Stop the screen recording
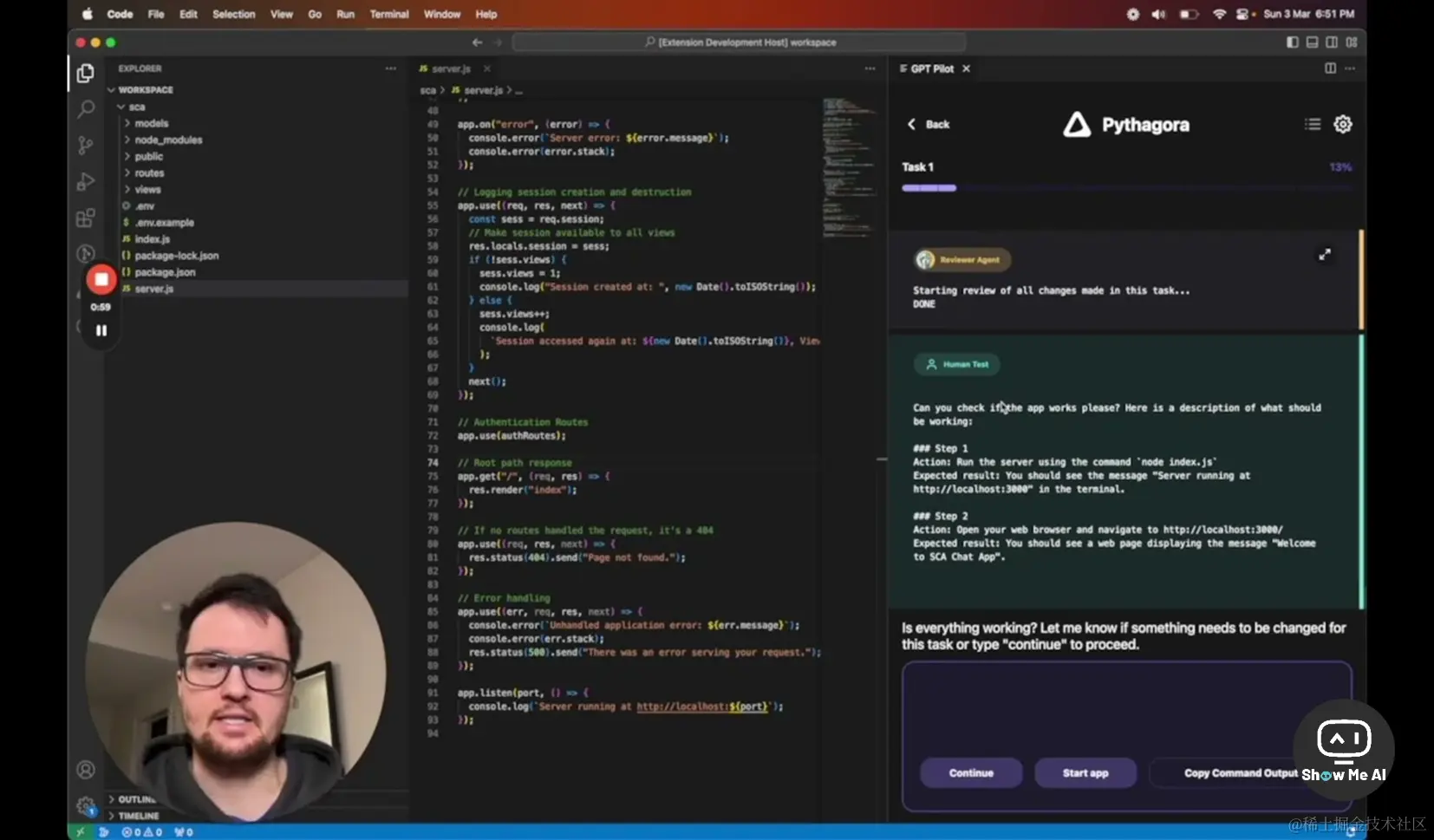The width and height of the screenshot is (1434, 840). point(101,279)
